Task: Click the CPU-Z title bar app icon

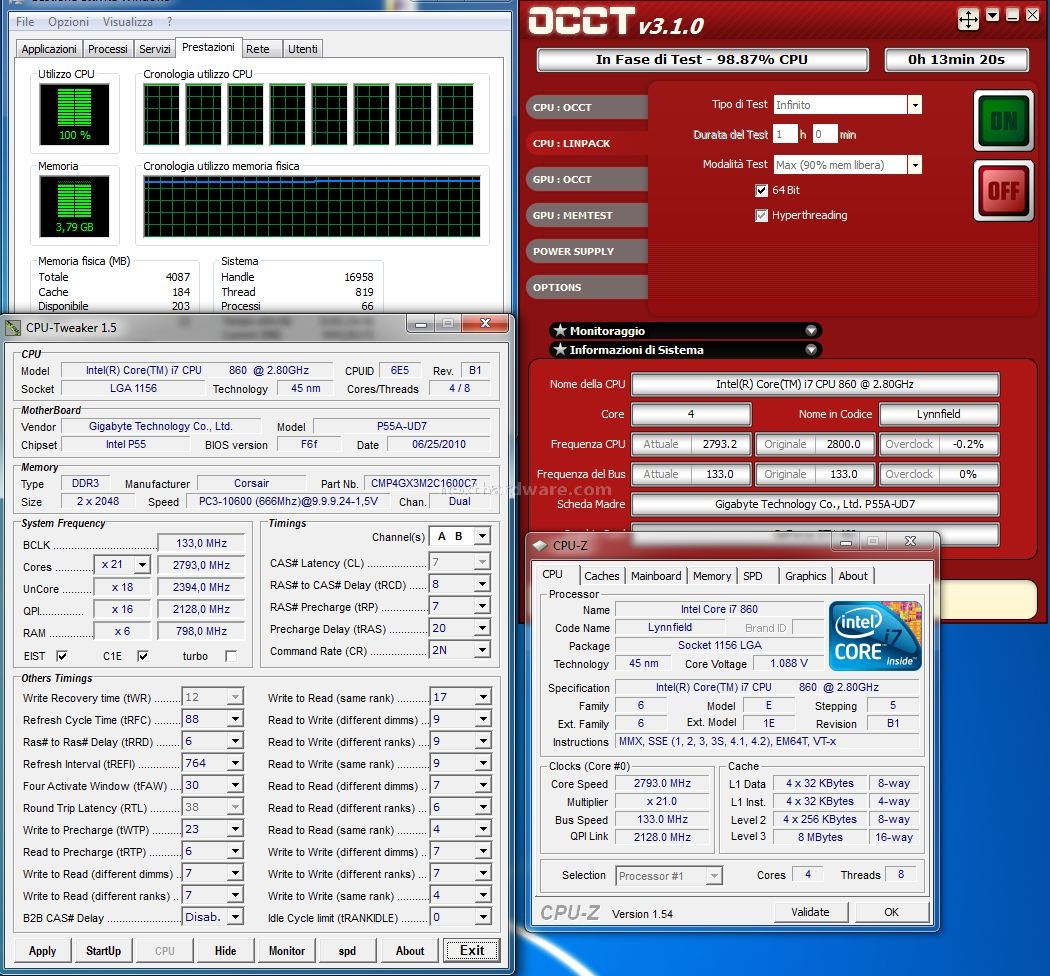Action: 540,545
